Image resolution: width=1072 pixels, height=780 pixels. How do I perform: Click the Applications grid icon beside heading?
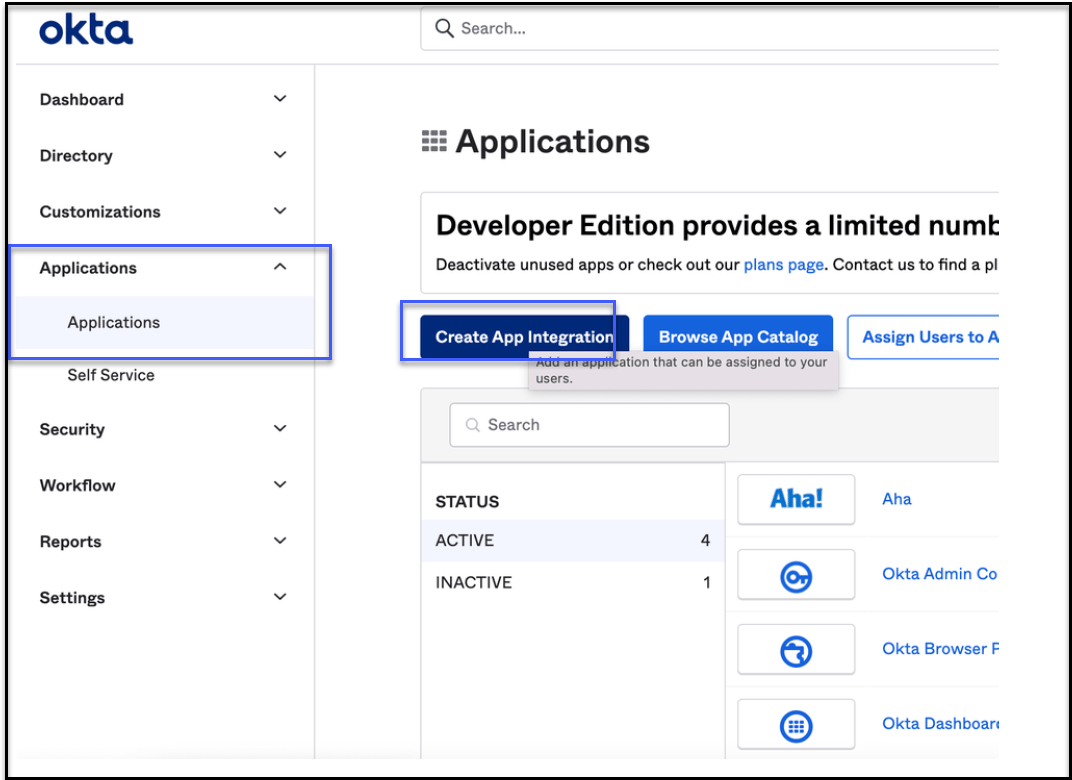point(434,141)
